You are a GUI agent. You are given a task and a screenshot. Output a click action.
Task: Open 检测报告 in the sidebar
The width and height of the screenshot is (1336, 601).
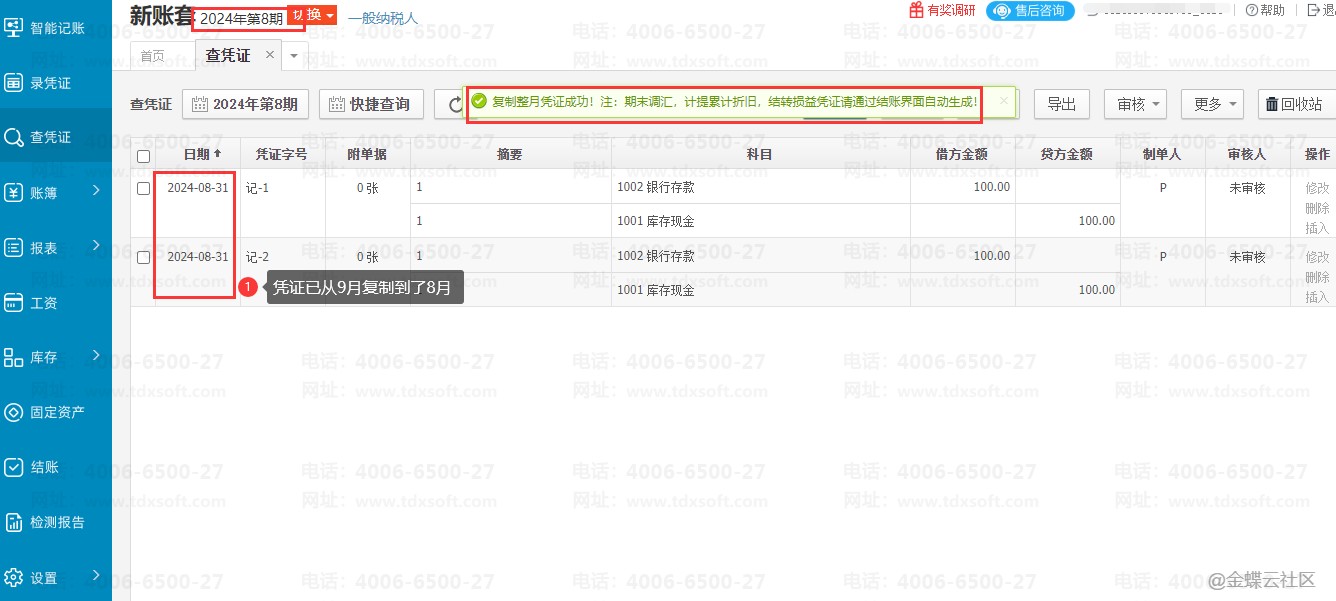(56, 522)
